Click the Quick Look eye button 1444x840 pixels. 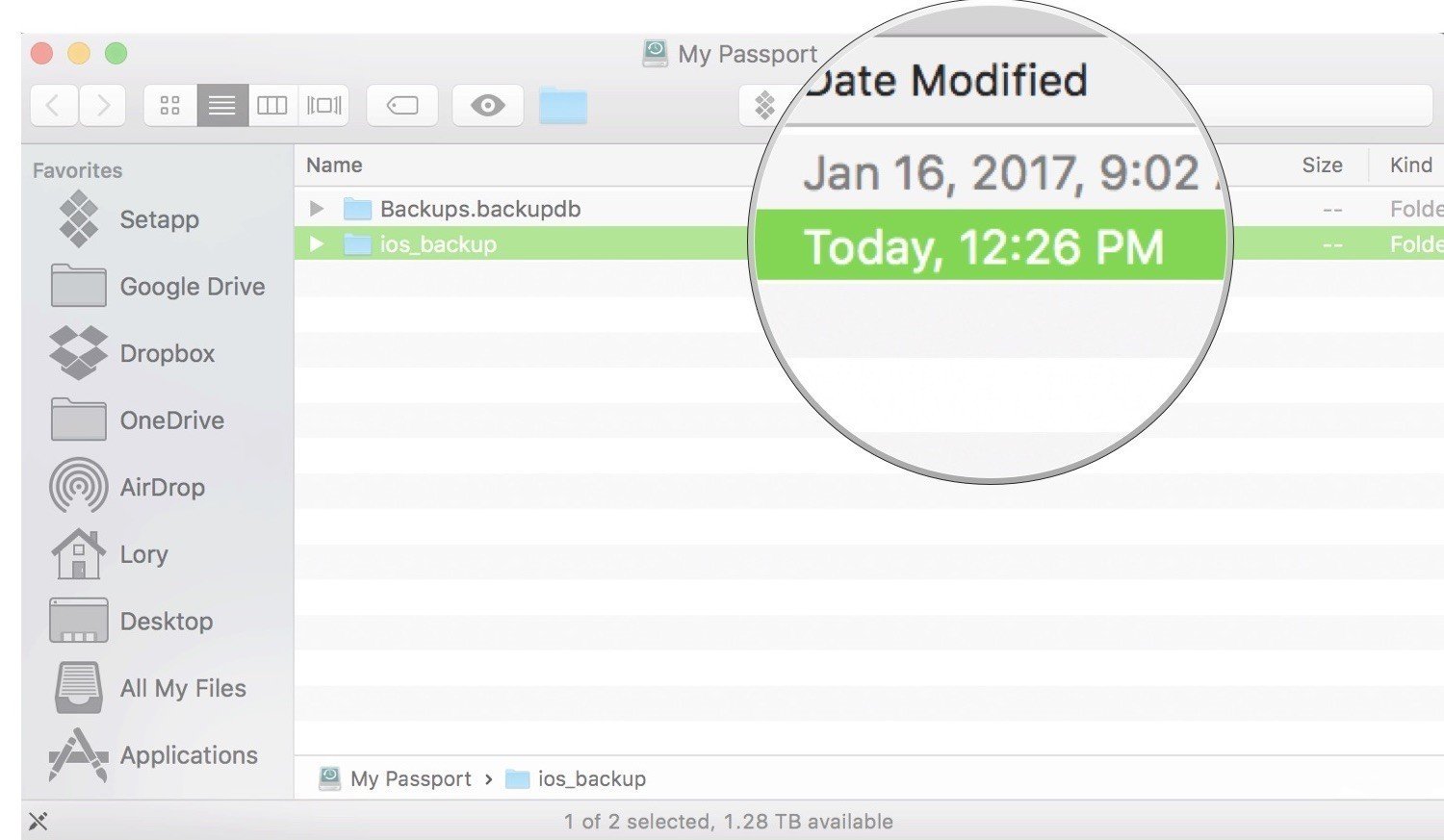pos(487,105)
